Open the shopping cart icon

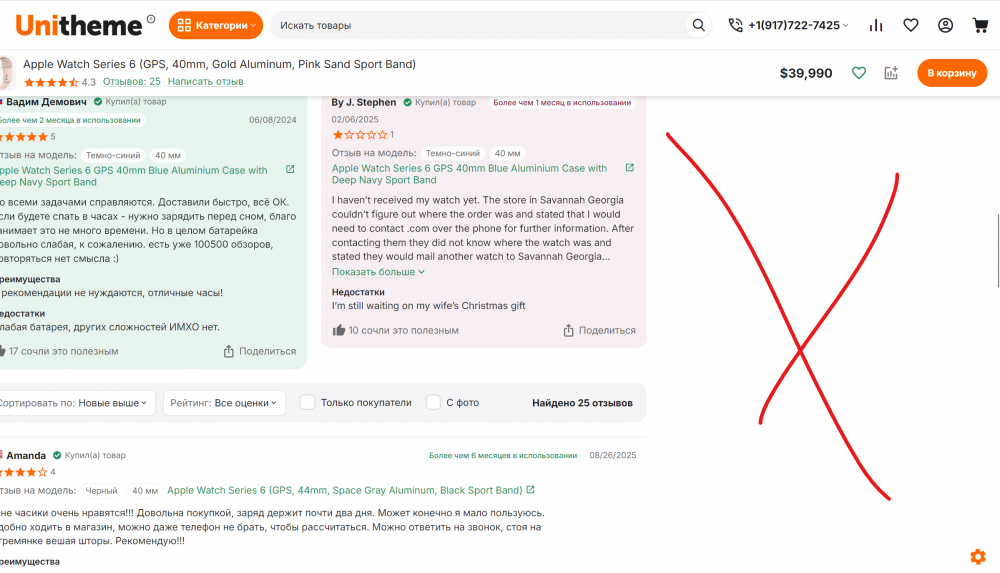pyautogui.click(x=980, y=26)
